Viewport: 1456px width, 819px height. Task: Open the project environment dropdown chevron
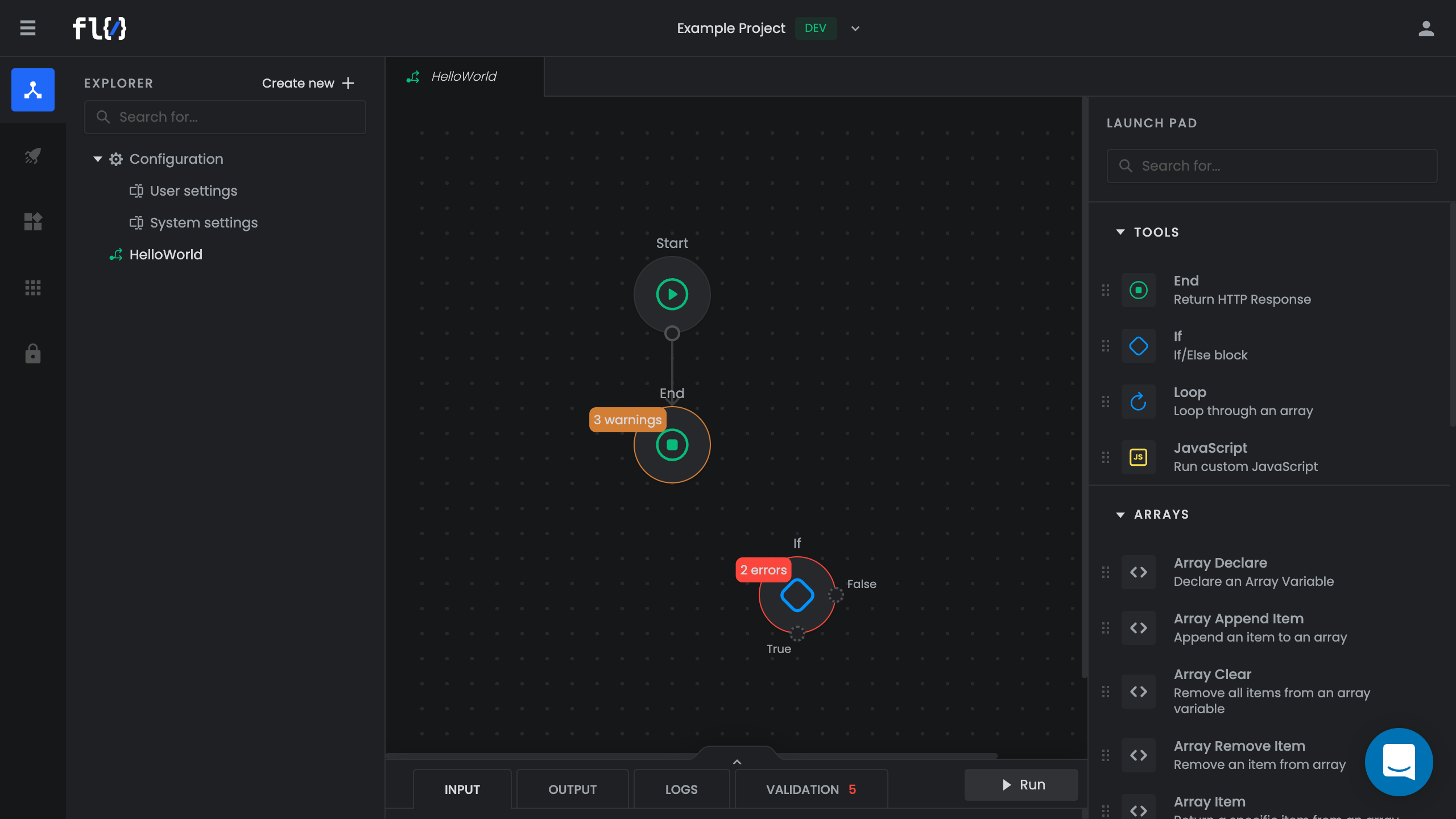coord(855,28)
